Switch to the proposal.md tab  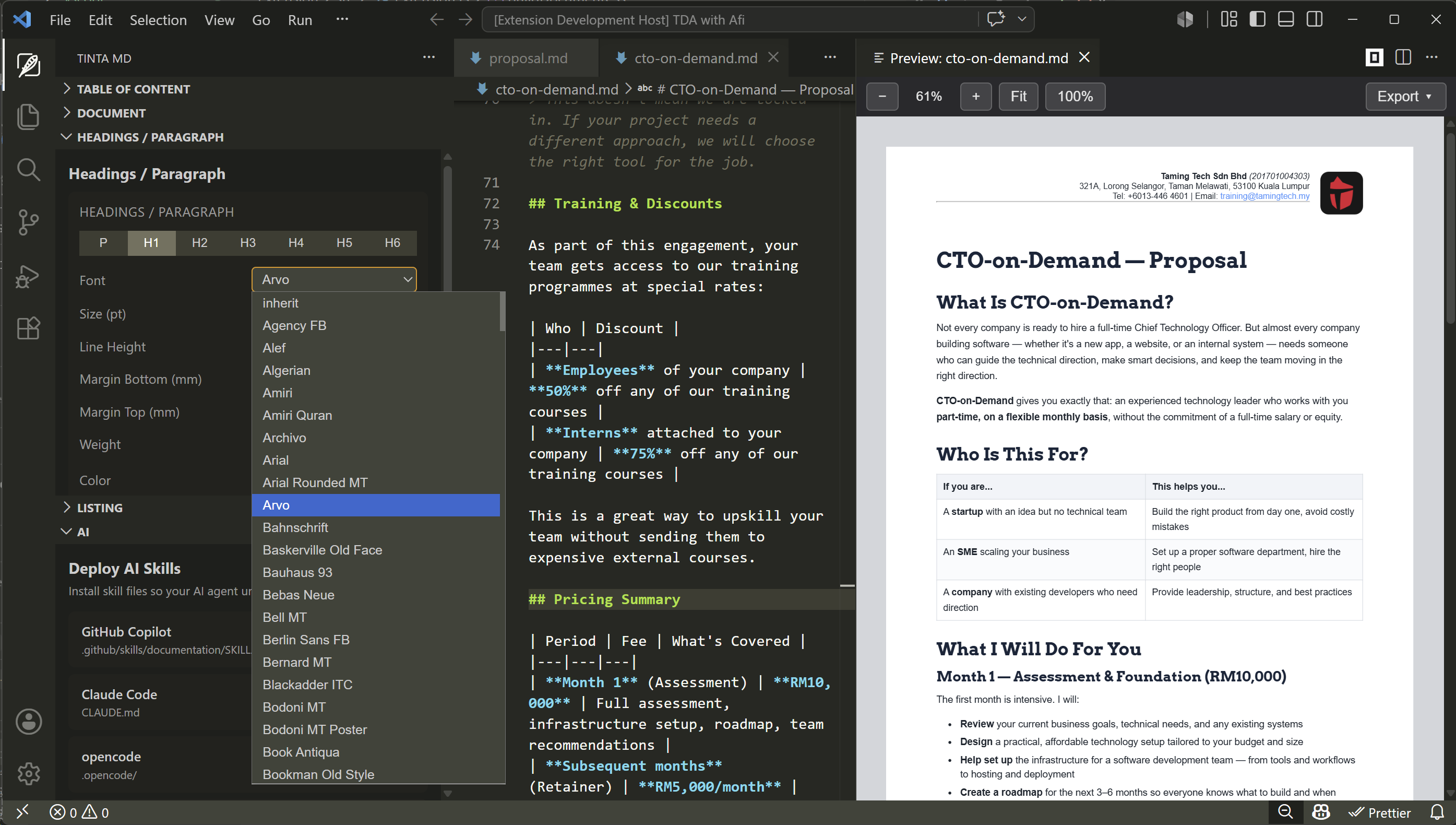(x=526, y=58)
